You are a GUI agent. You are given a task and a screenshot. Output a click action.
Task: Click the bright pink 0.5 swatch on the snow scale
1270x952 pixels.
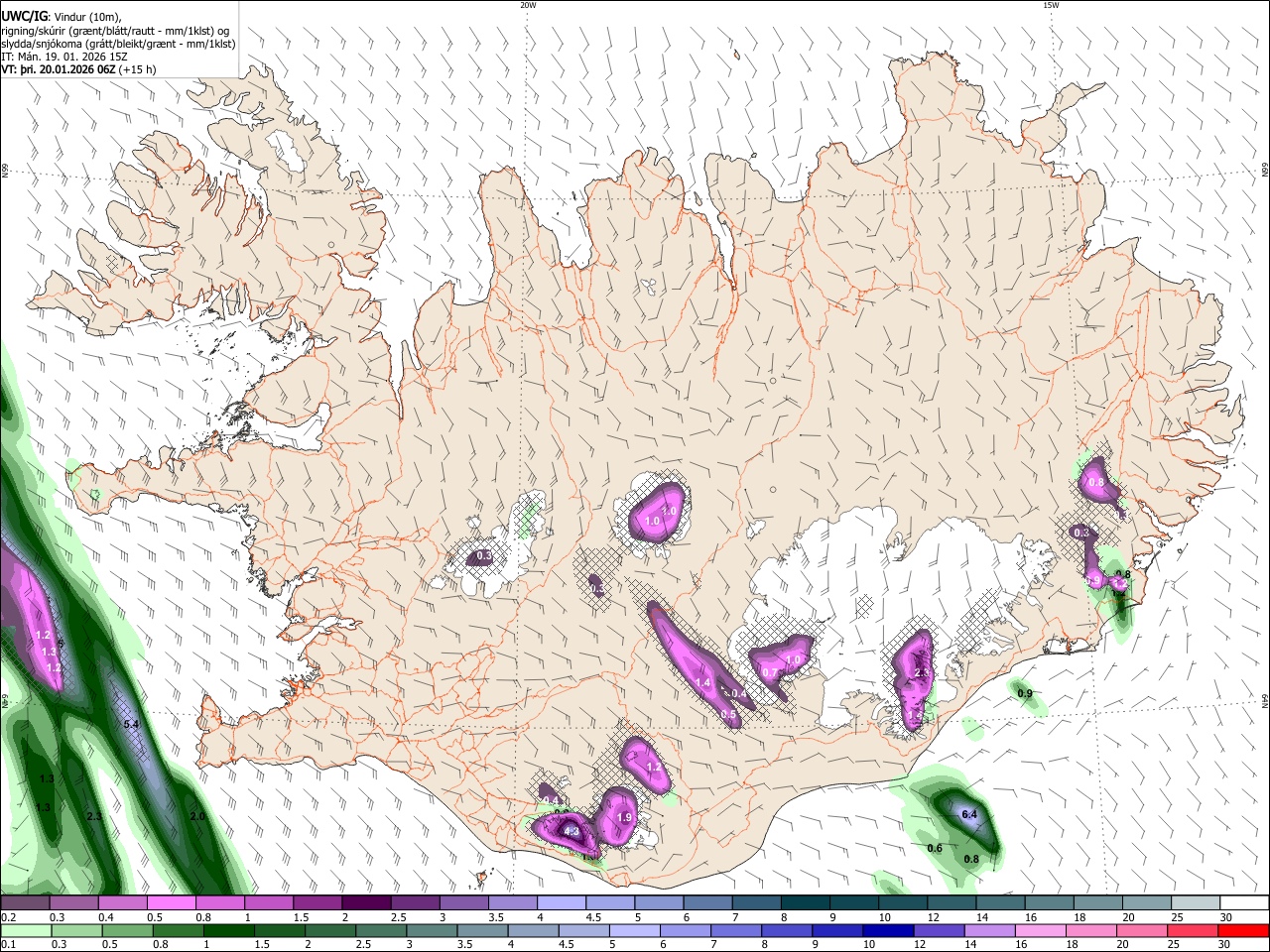click(171, 902)
